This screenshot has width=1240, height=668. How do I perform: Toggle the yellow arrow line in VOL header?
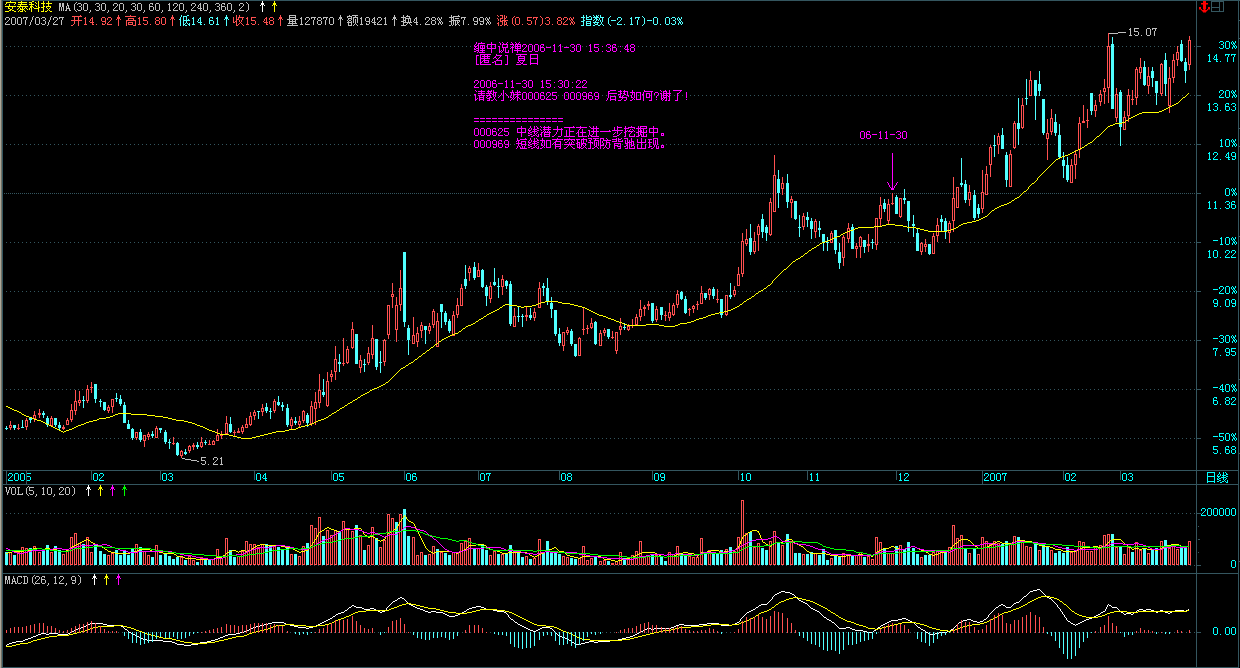(100, 491)
